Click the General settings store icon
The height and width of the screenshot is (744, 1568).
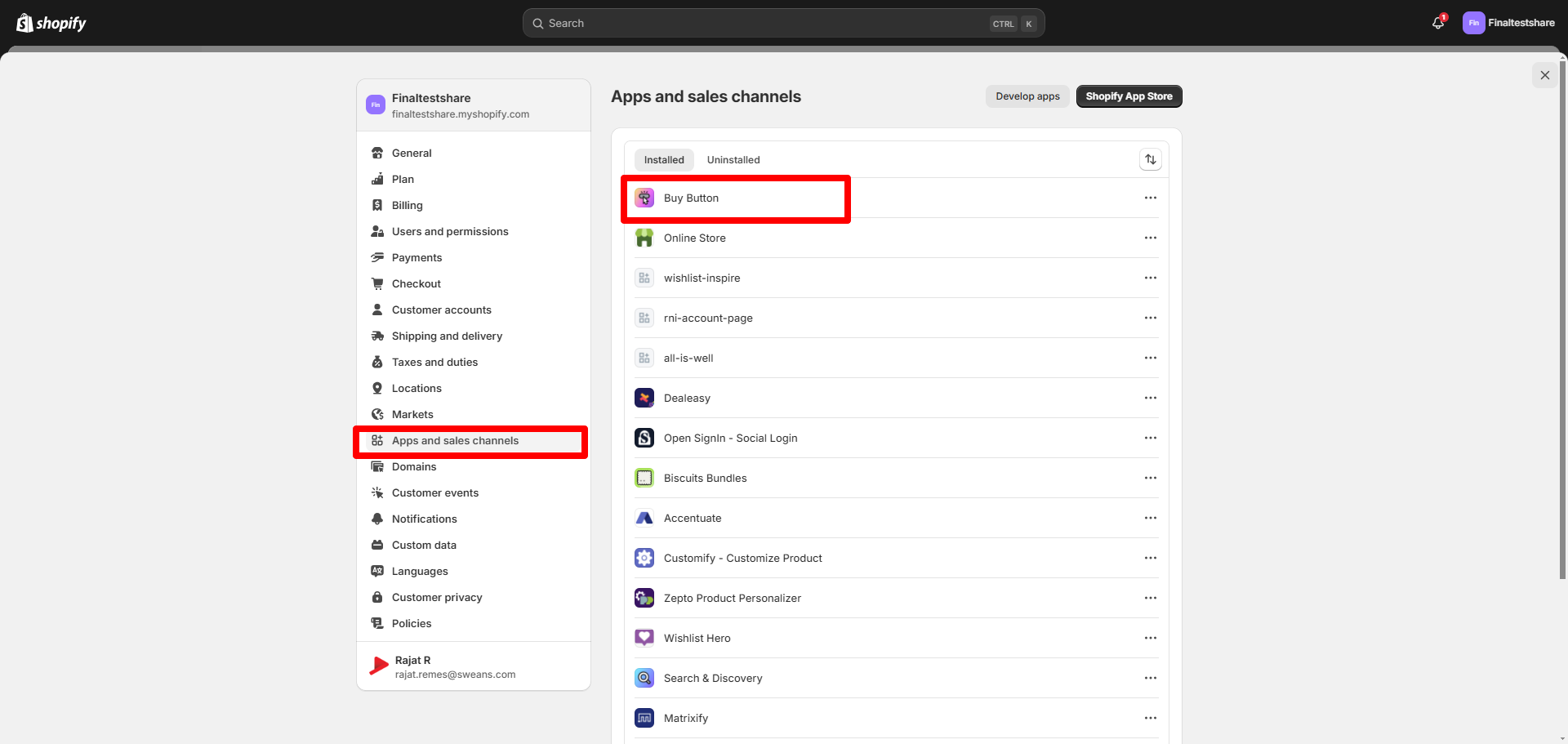[x=377, y=153]
